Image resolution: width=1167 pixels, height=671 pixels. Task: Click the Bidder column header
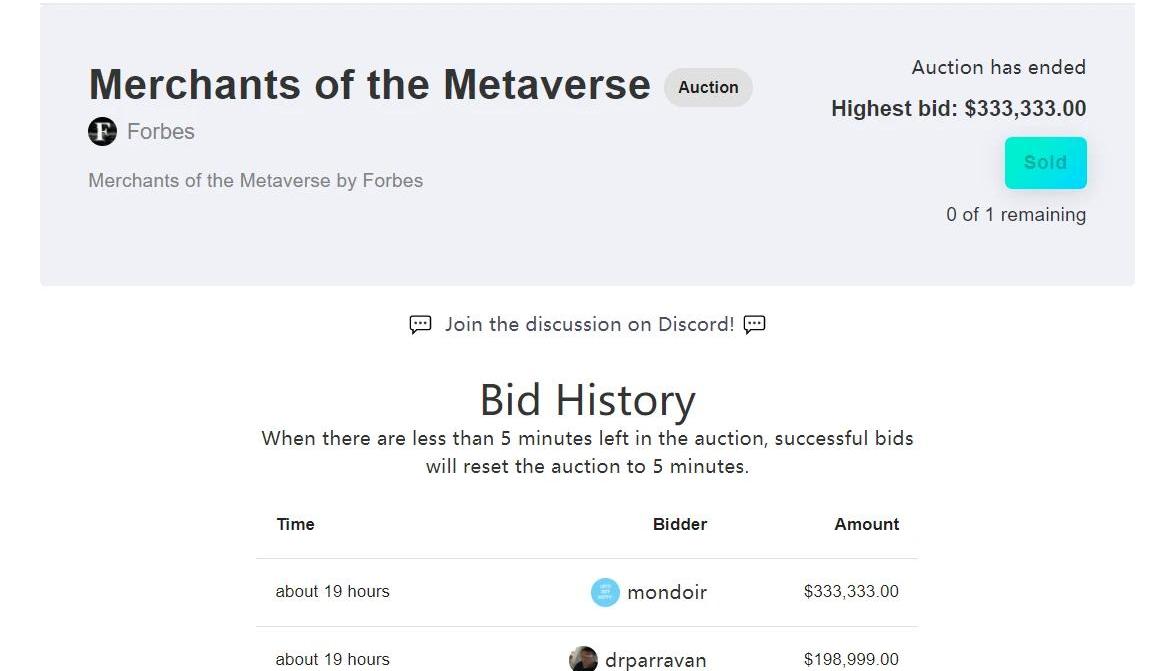click(680, 524)
